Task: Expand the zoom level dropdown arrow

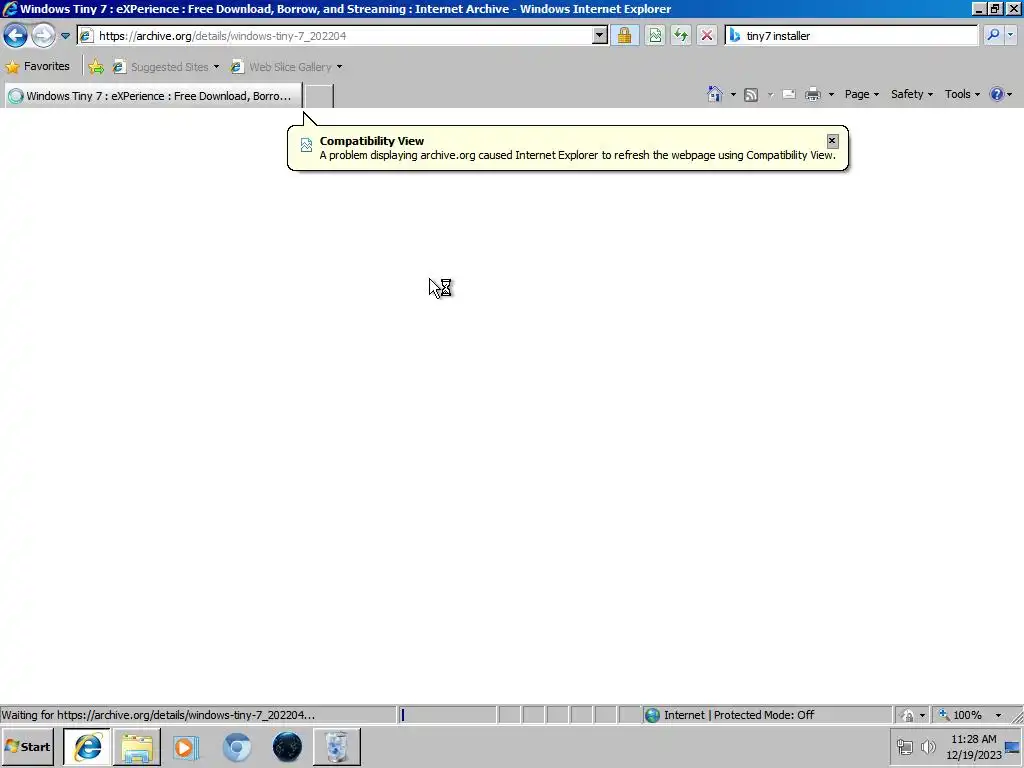Action: coord(998,715)
